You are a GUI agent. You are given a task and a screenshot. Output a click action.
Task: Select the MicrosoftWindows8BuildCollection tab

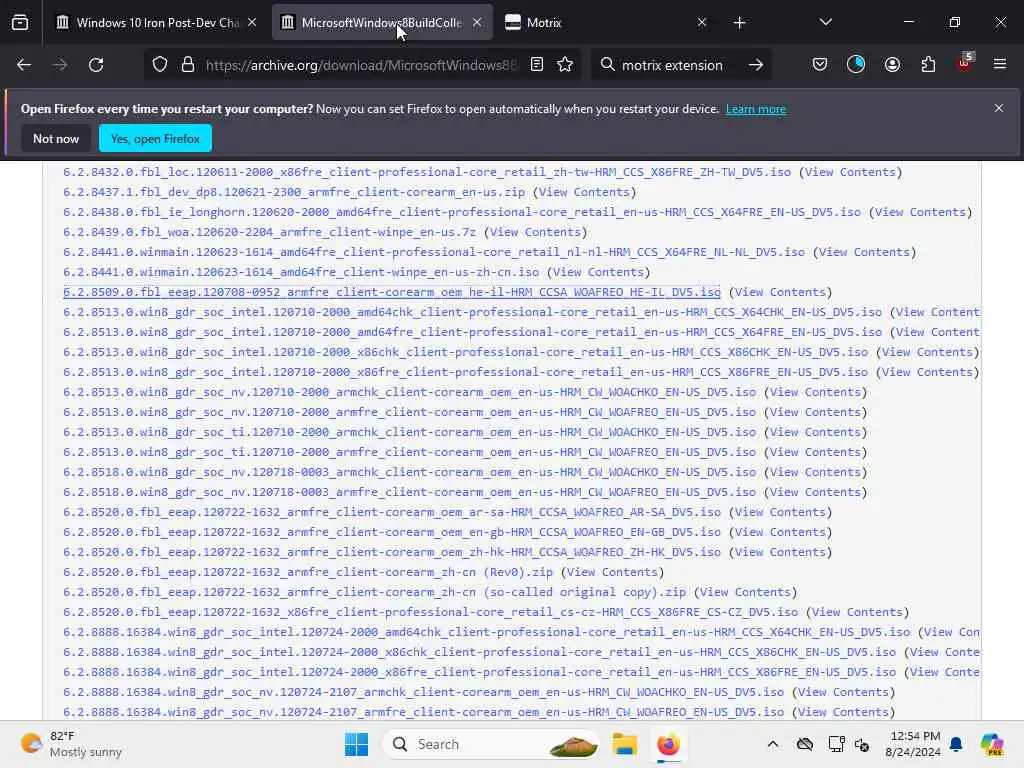point(381,23)
